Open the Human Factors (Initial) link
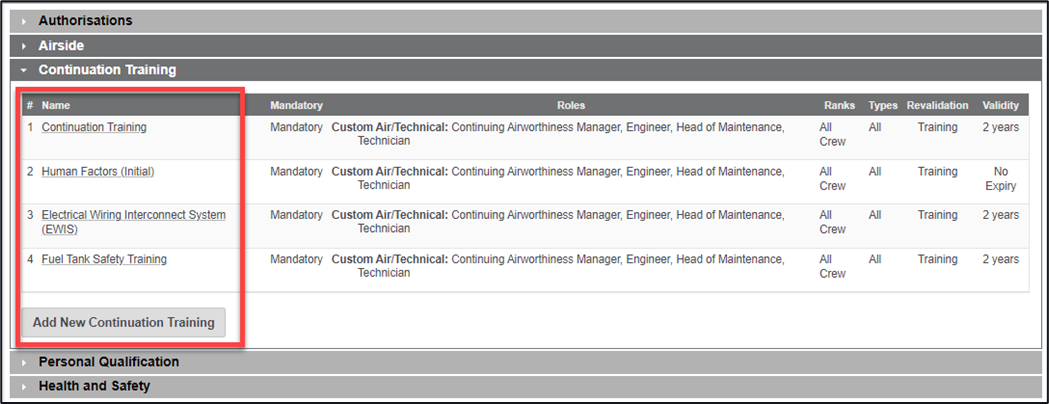This screenshot has width=1049, height=404. 98,172
